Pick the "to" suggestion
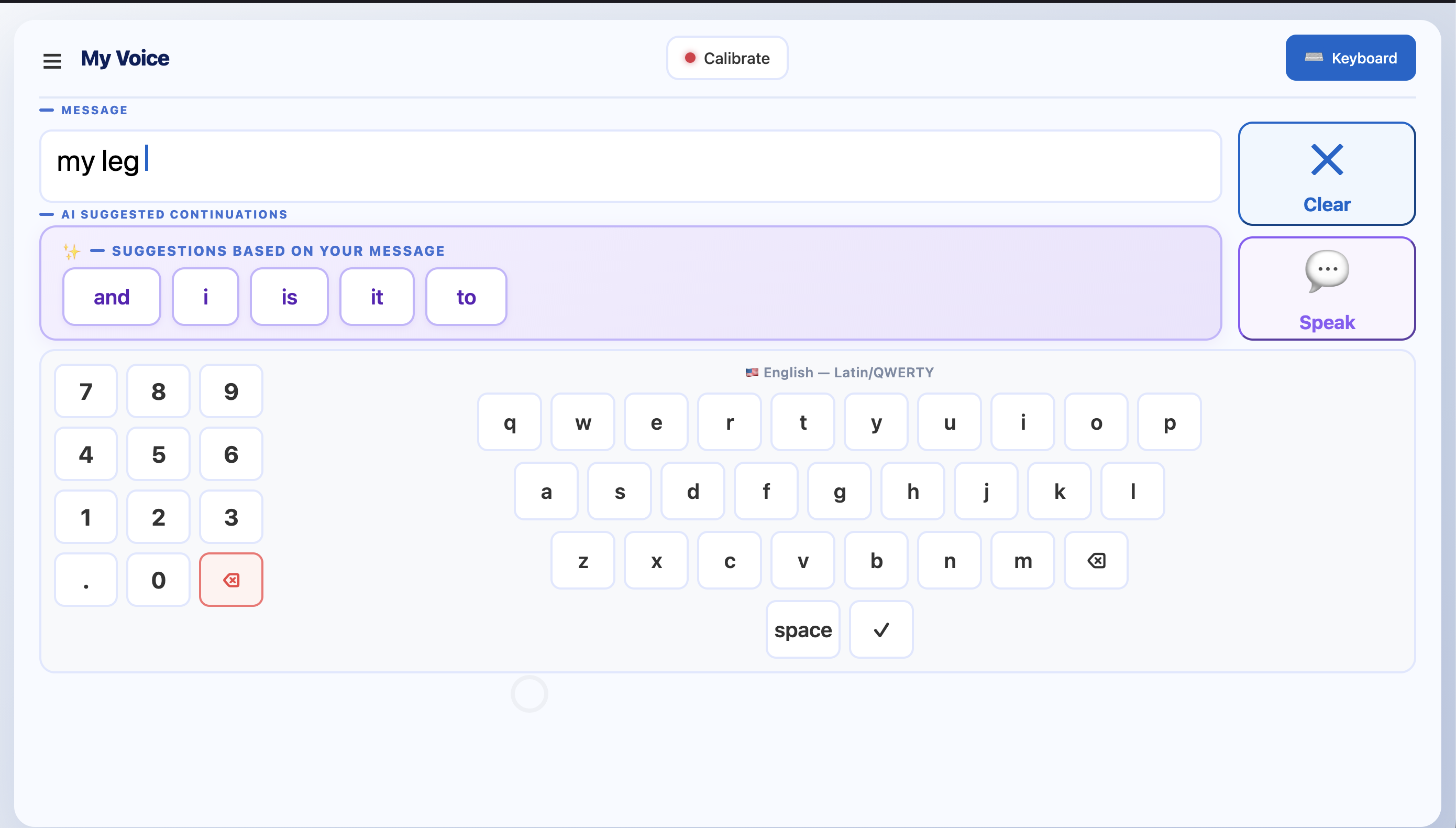The image size is (1456, 828). (x=466, y=297)
